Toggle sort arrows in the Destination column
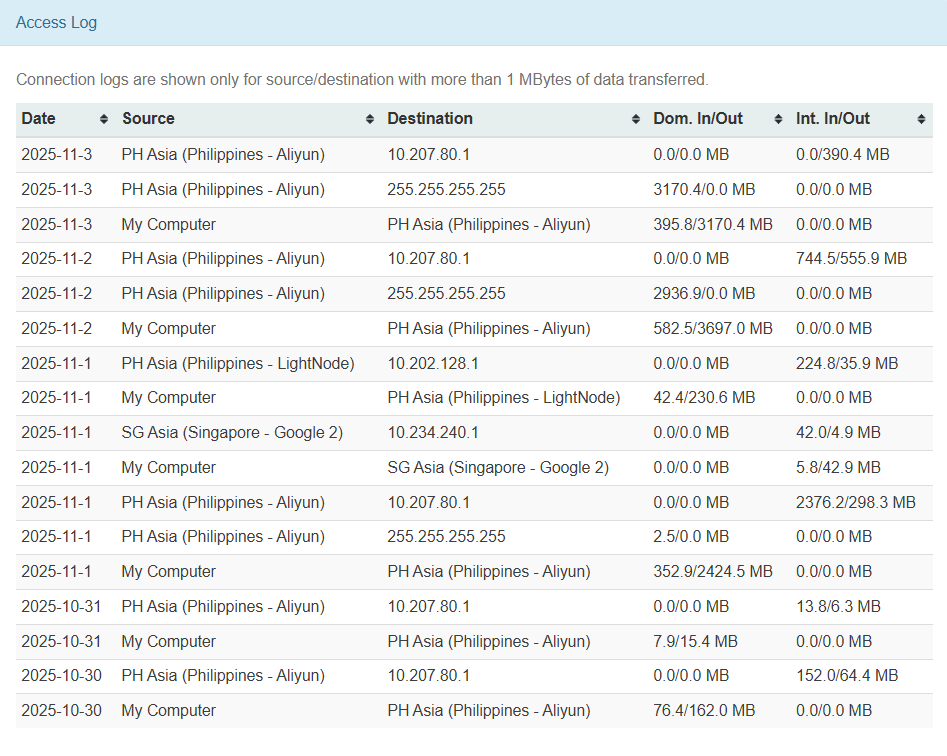 [636, 119]
